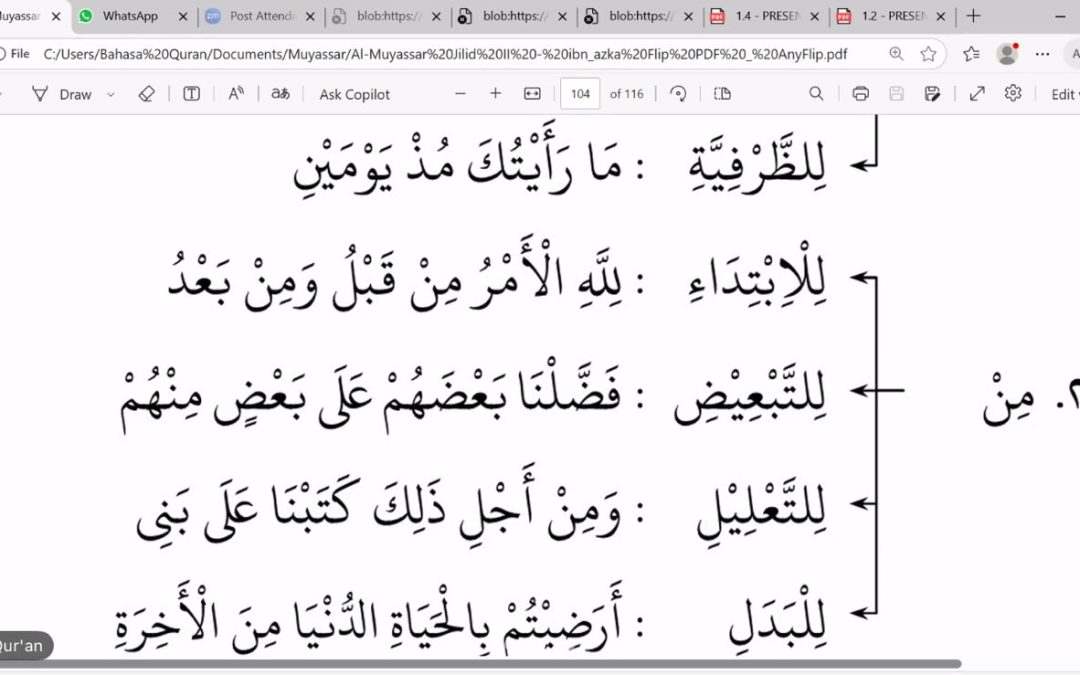Open the Translate tool

click(x=280, y=94)
